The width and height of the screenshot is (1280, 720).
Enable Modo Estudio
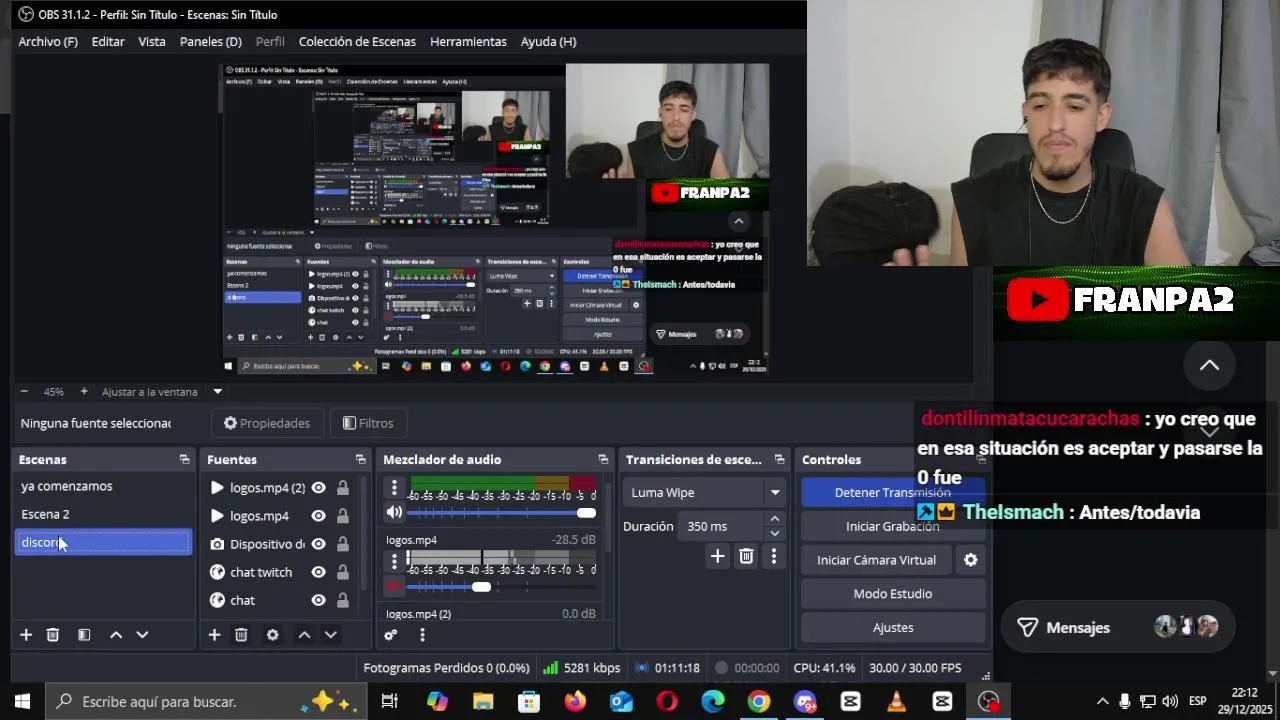[892, 593]
